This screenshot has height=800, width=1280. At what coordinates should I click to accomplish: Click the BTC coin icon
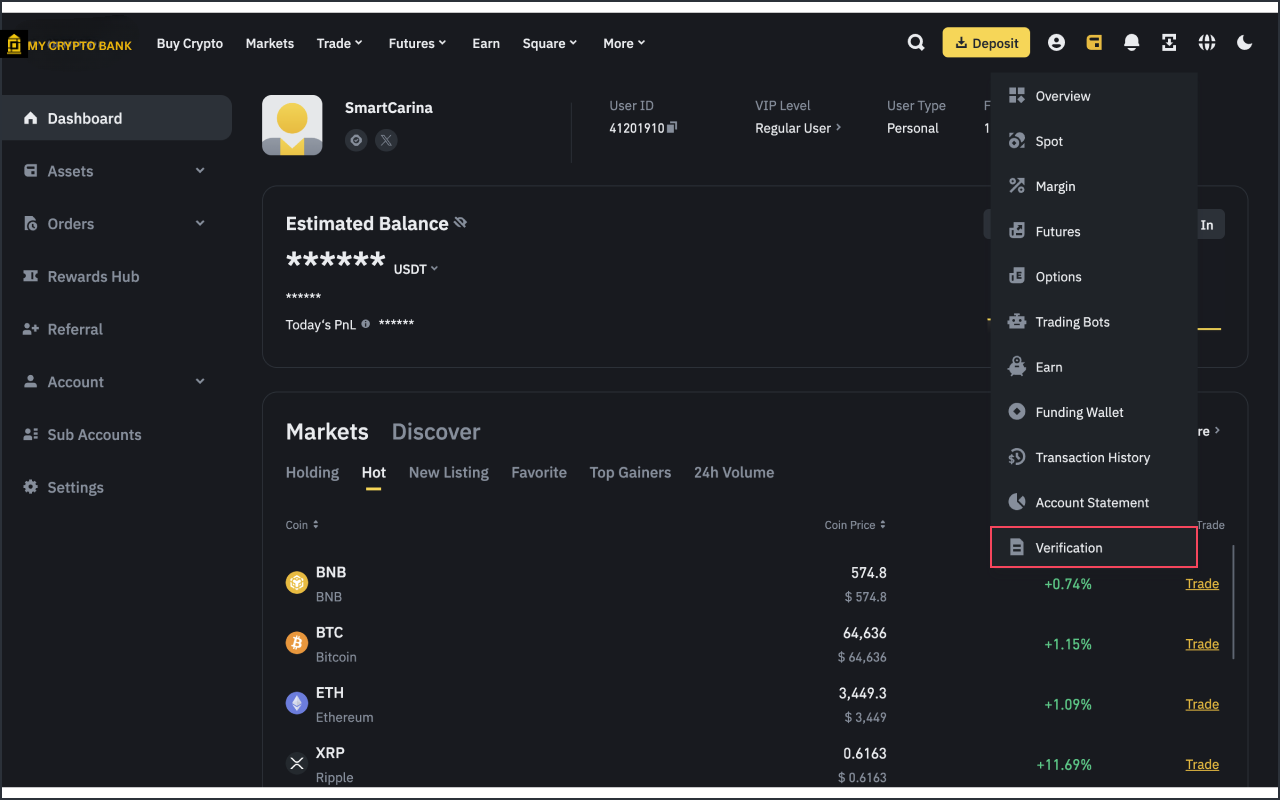click(x=297, y=643)
